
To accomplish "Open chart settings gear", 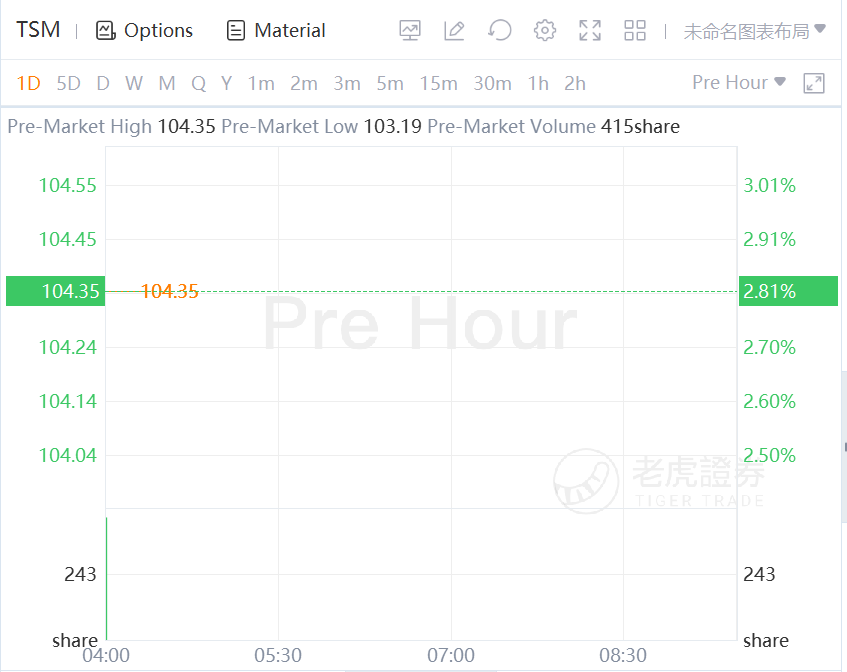I will click(x=545, y=30).
